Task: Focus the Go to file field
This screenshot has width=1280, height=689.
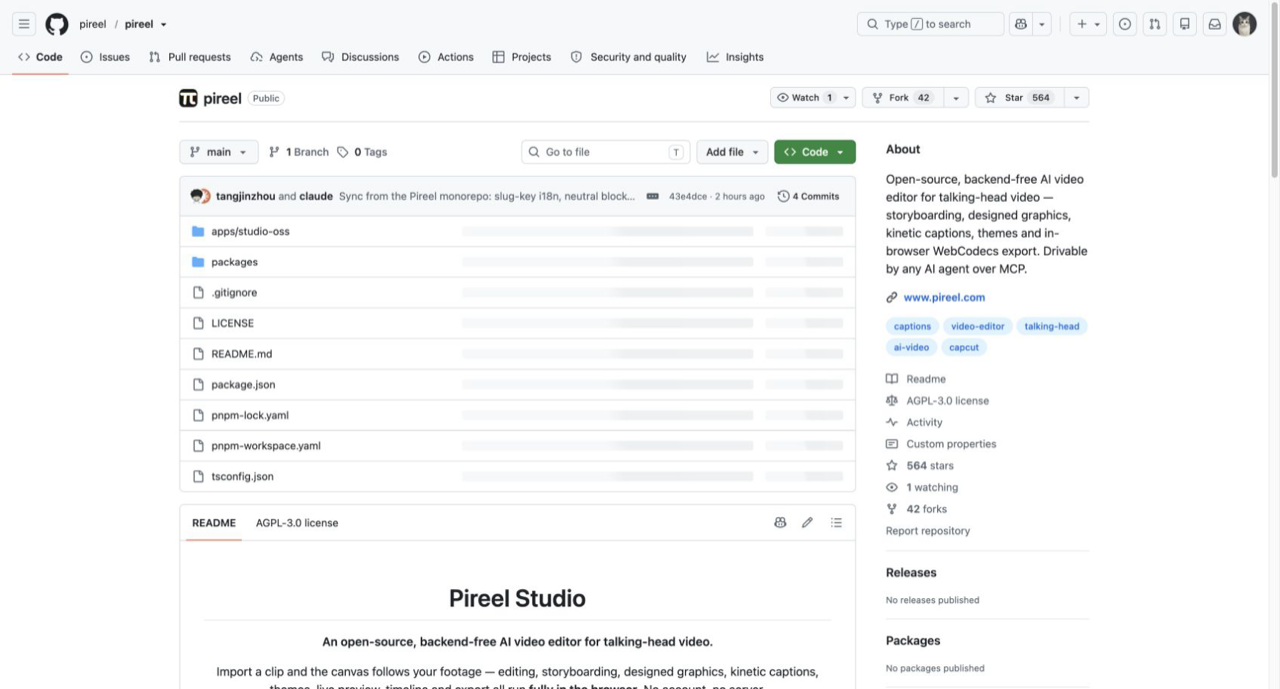Action: click(x=606, y=152)
